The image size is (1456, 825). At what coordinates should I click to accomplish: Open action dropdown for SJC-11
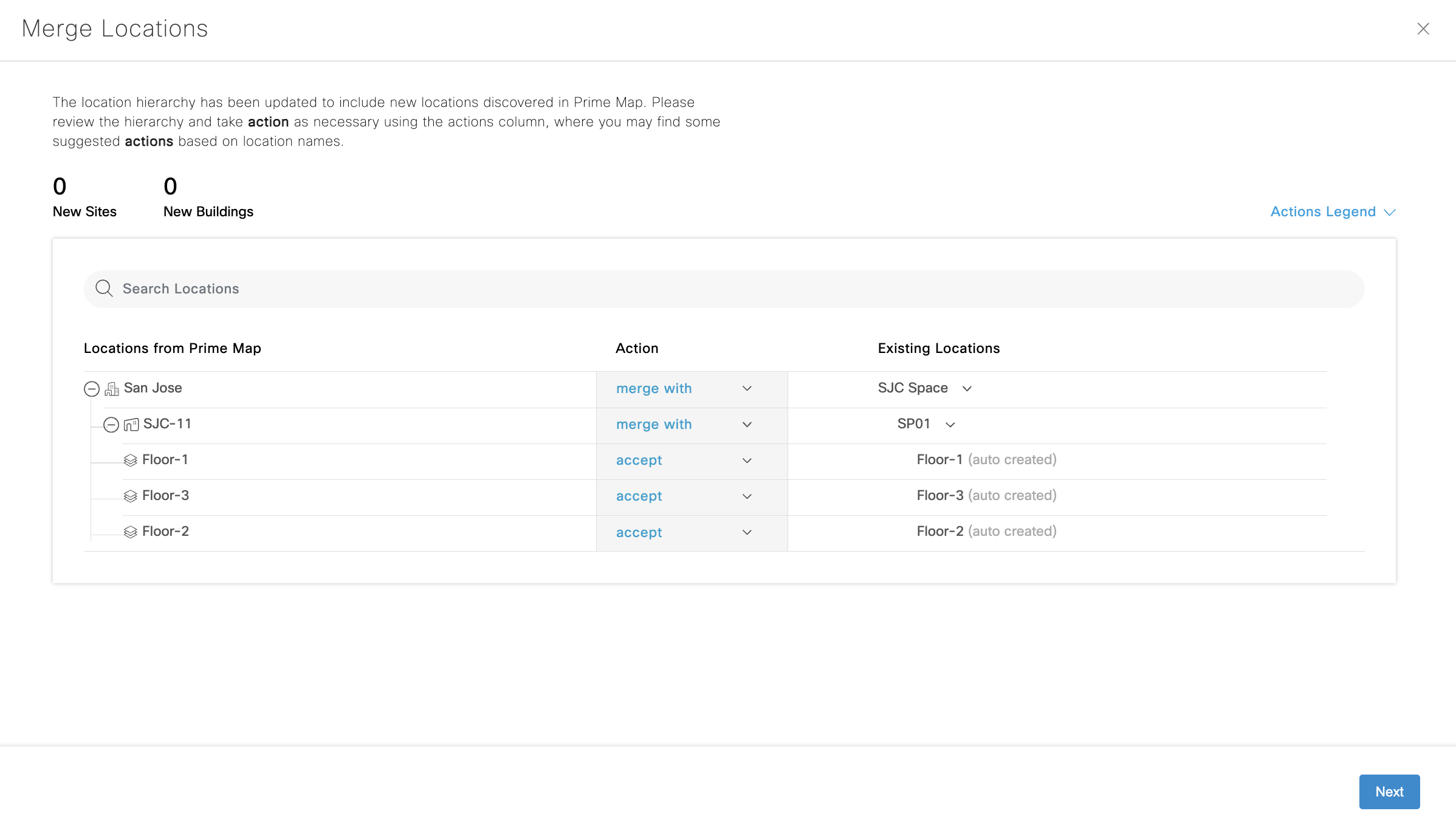click(x=747, y=425)
